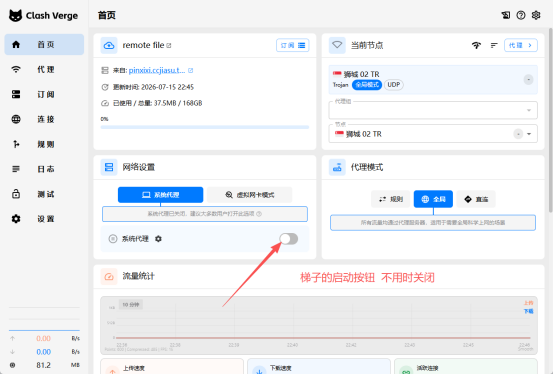
Task: Expand the 代理组 dropdown
Action: click(x=433, y=110)
